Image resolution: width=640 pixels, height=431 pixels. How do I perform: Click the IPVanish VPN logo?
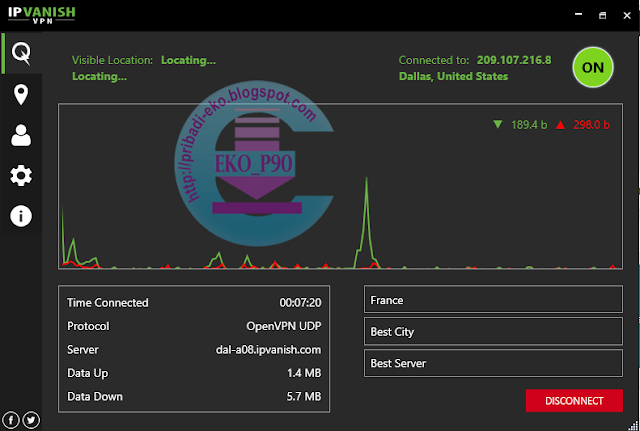tap(42, 15)
